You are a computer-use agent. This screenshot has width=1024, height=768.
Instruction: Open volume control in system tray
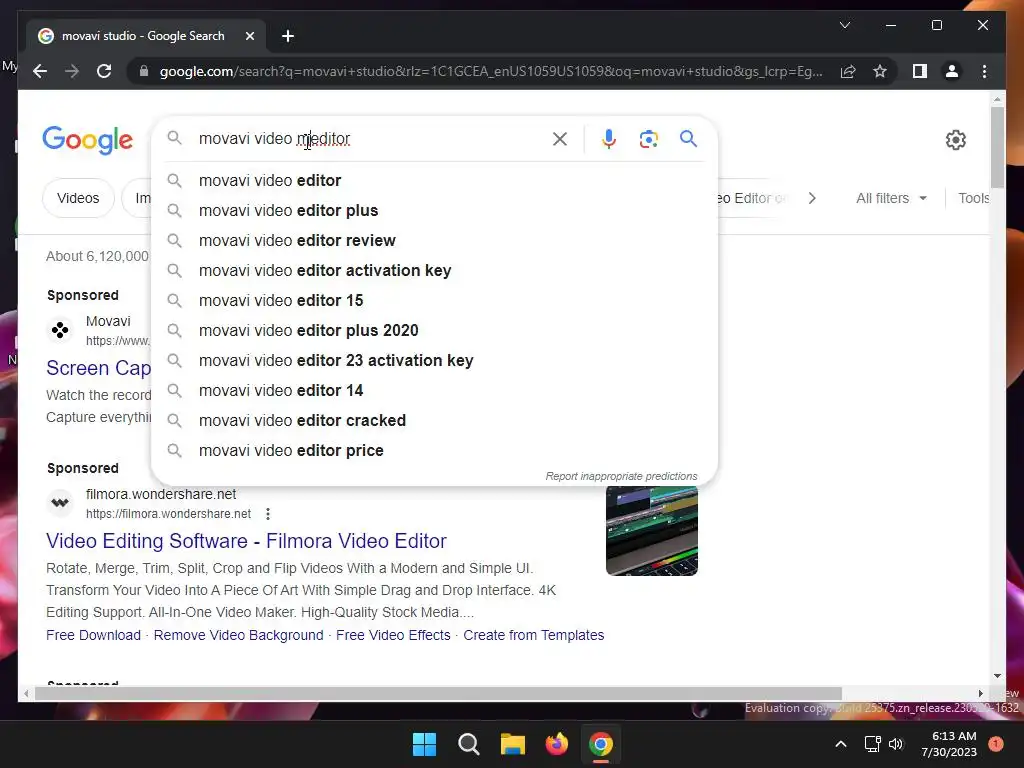[896, 744]
